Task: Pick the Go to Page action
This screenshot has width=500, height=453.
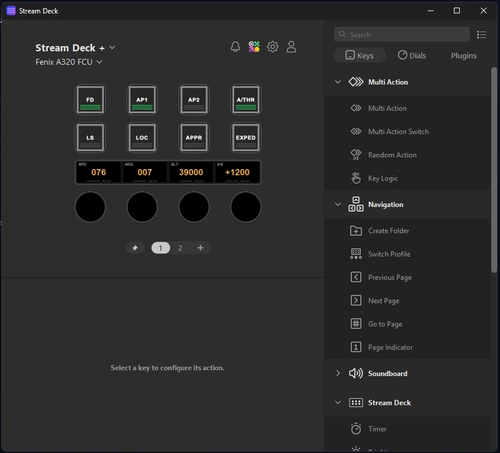Action: tap(407, 324)
